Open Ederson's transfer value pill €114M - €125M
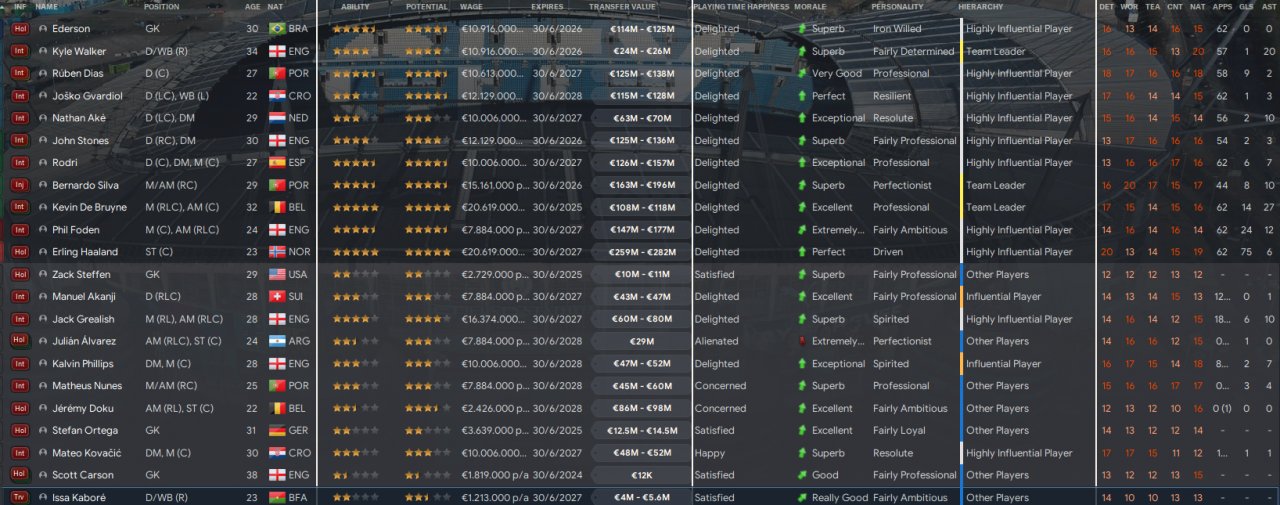Image resolution: width=1280 pixels, height=505 pixels. pos(640,29)
